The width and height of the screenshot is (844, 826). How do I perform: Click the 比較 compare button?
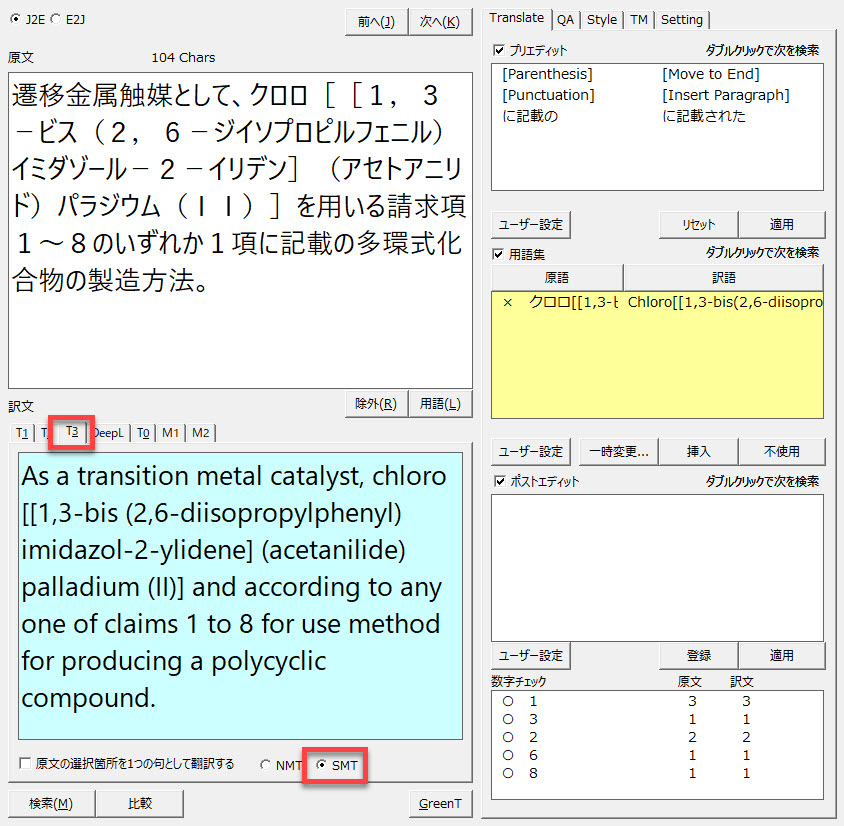[140, 803]
